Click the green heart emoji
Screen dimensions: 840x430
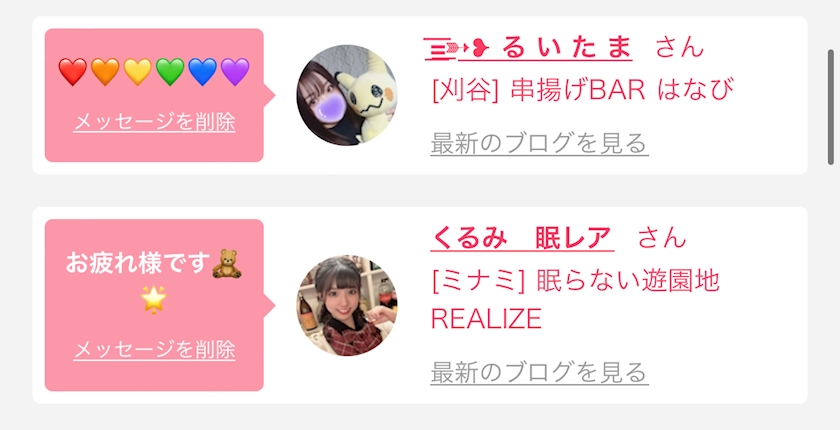[x=170, y=72]
